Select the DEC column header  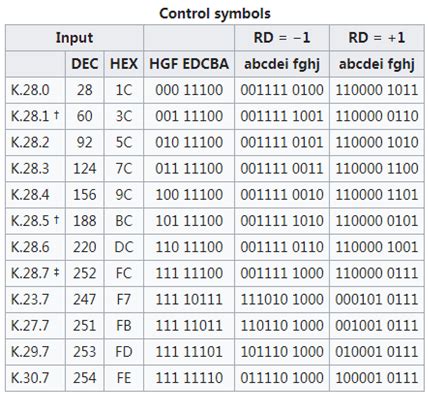point(85,64)
